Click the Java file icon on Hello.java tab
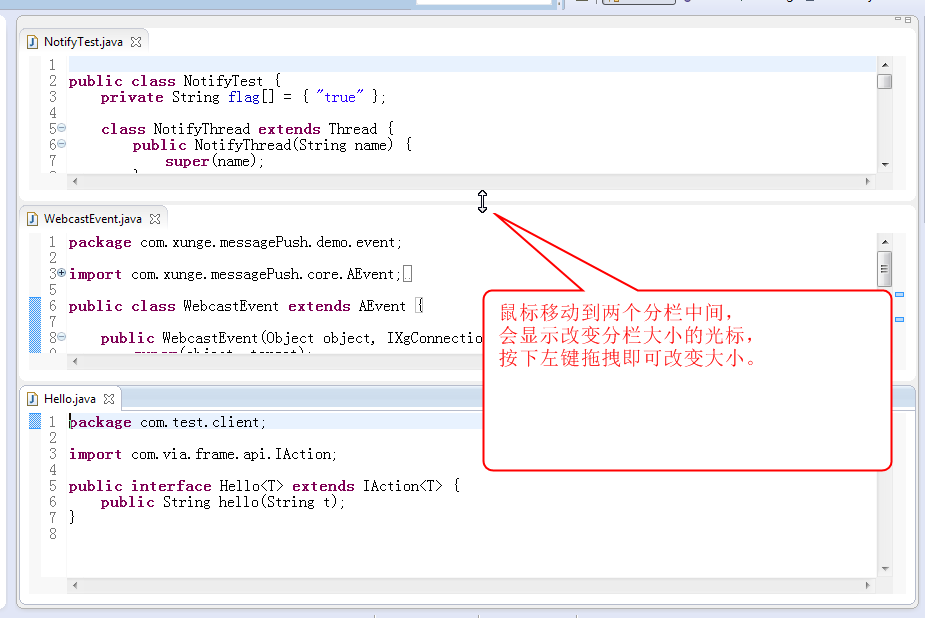925x618 pixels. 33,399
